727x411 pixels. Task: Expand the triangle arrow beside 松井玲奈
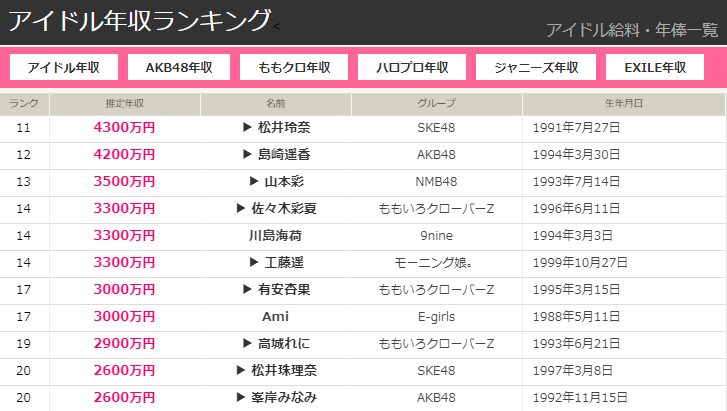[247, 127]
